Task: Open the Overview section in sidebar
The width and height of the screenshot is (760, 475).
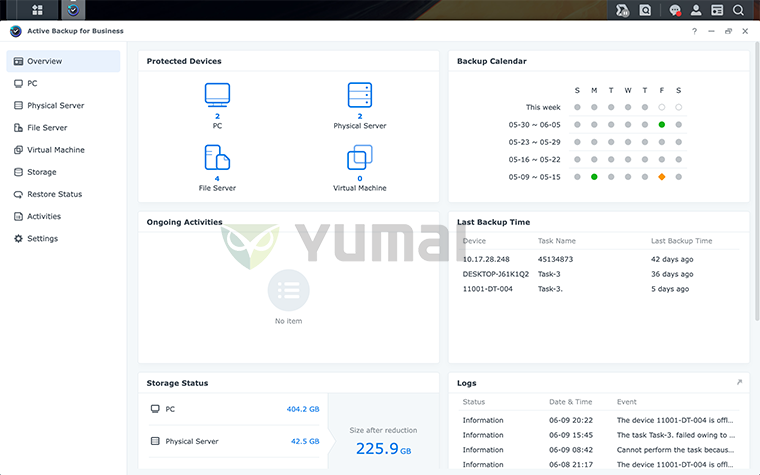Action: coord(63,61)
